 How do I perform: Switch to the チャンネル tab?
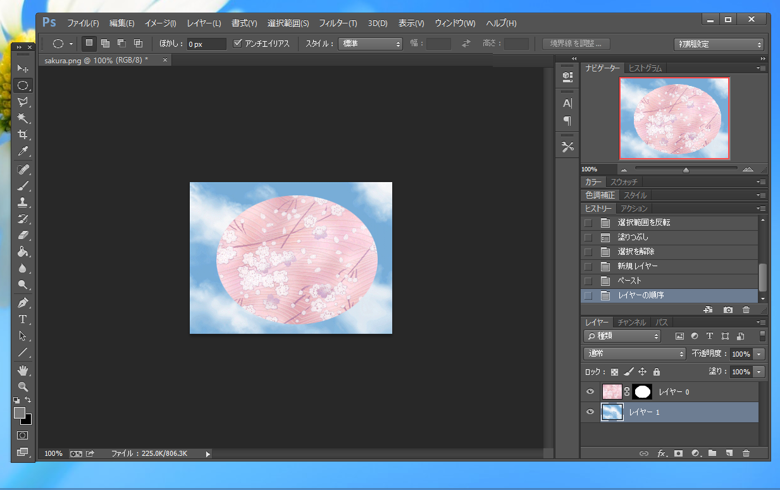pyautogui.click(x=631, y=322)
